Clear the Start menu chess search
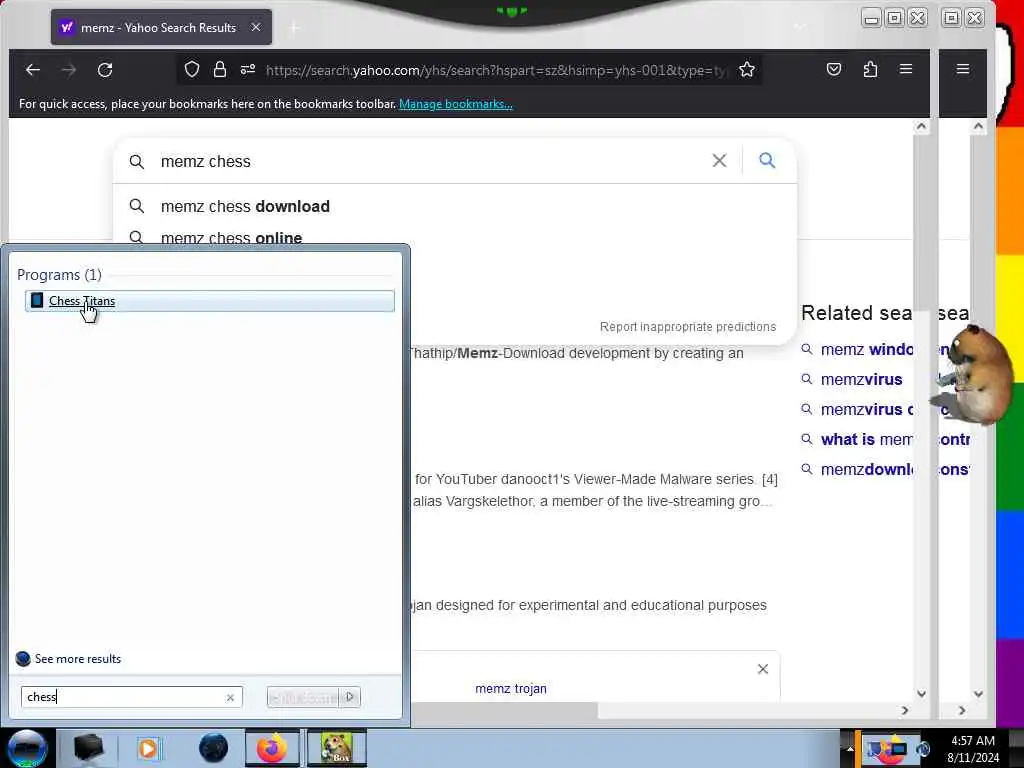Image resolution: width=1024 pixels, height=768 pixels. (x=231, y=697)
